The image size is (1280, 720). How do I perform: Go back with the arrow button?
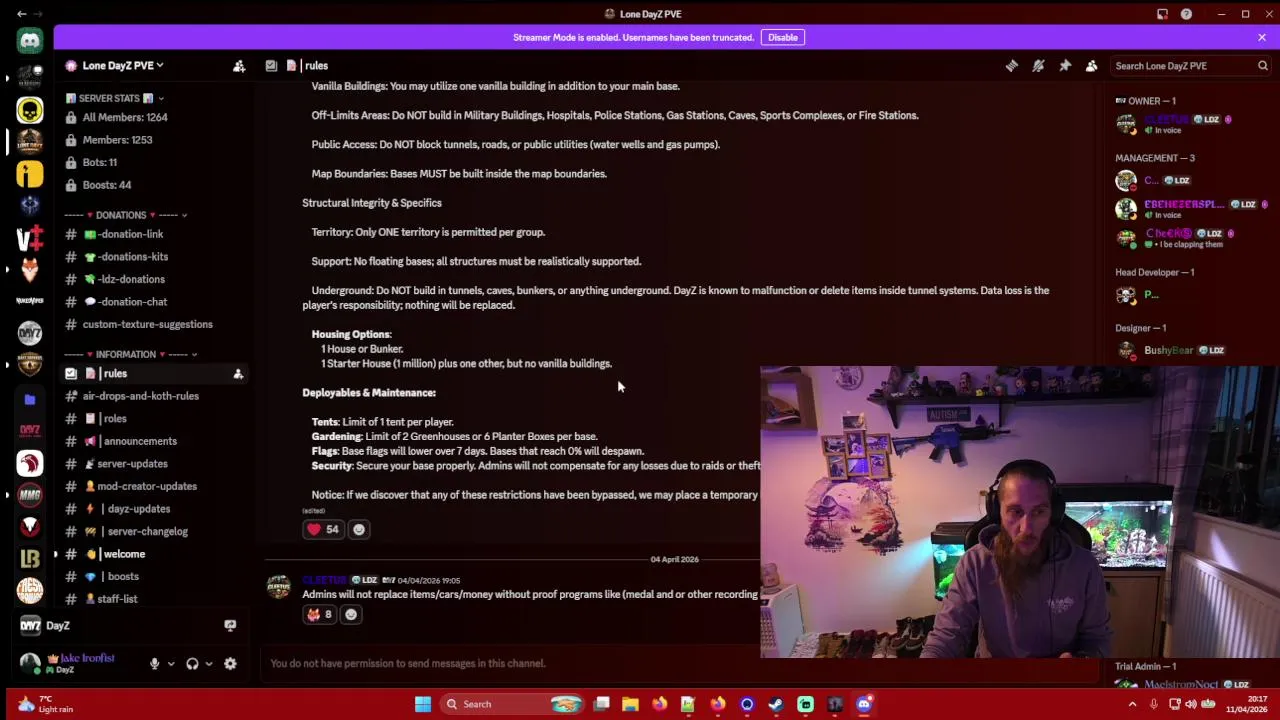[22, 14]
